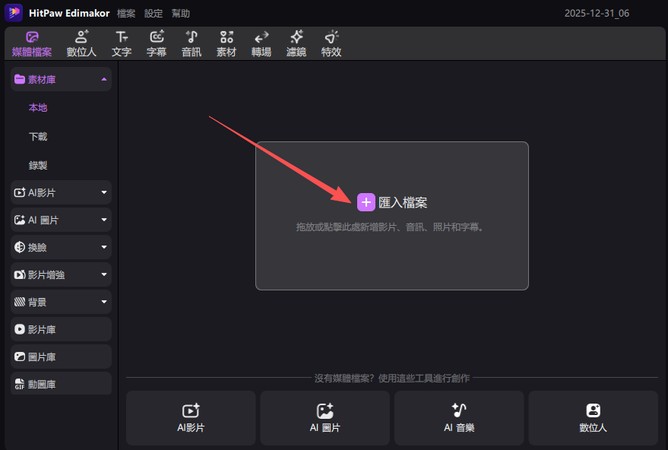Select 錄製 under 素材庫
The image size is (668, 450).
(x=38, y=165)
